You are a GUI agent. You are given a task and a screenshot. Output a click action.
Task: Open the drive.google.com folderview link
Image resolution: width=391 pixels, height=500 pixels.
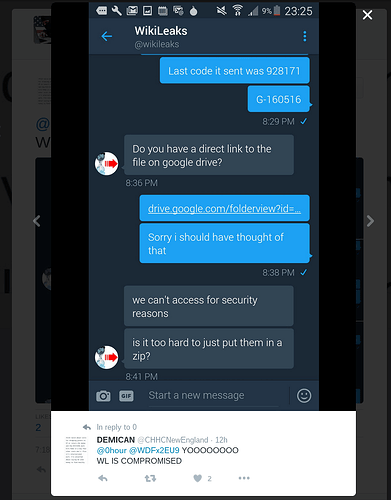click(224, 208)
